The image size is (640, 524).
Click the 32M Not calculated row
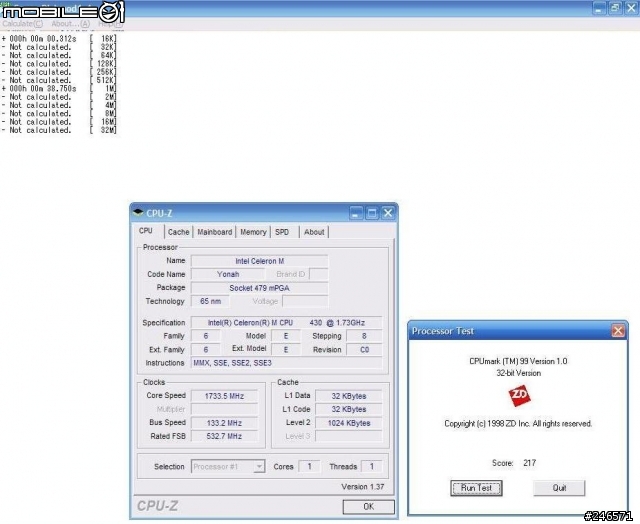coord(59,130)
